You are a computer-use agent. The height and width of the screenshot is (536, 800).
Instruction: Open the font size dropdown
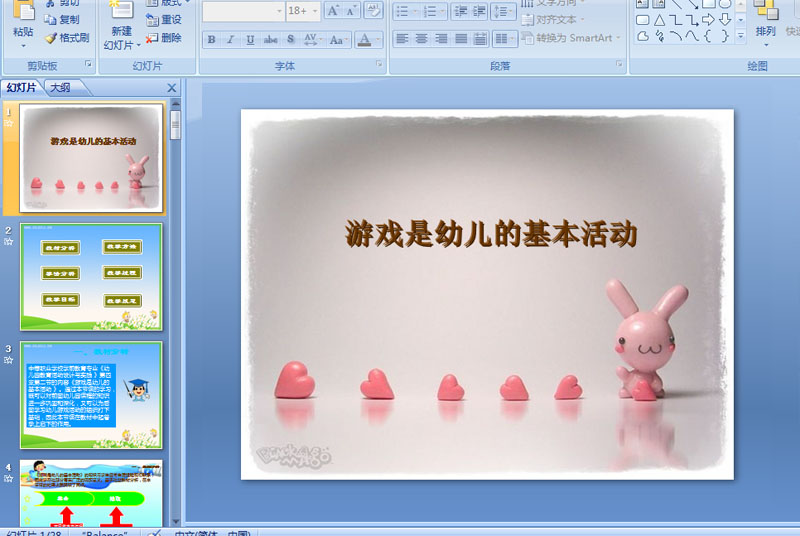(x=314, y=11)
